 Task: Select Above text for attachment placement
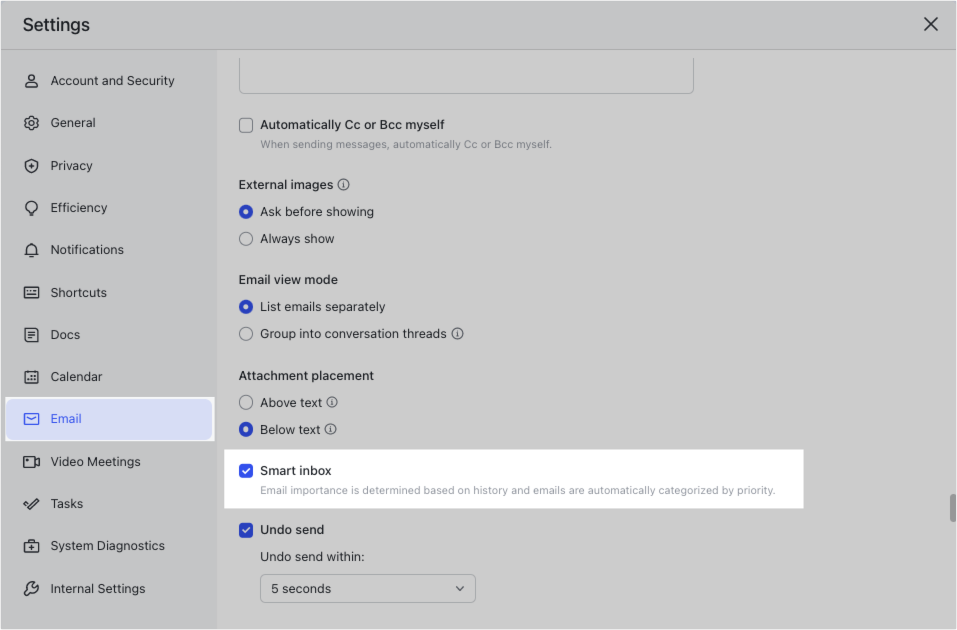point(245,402)
